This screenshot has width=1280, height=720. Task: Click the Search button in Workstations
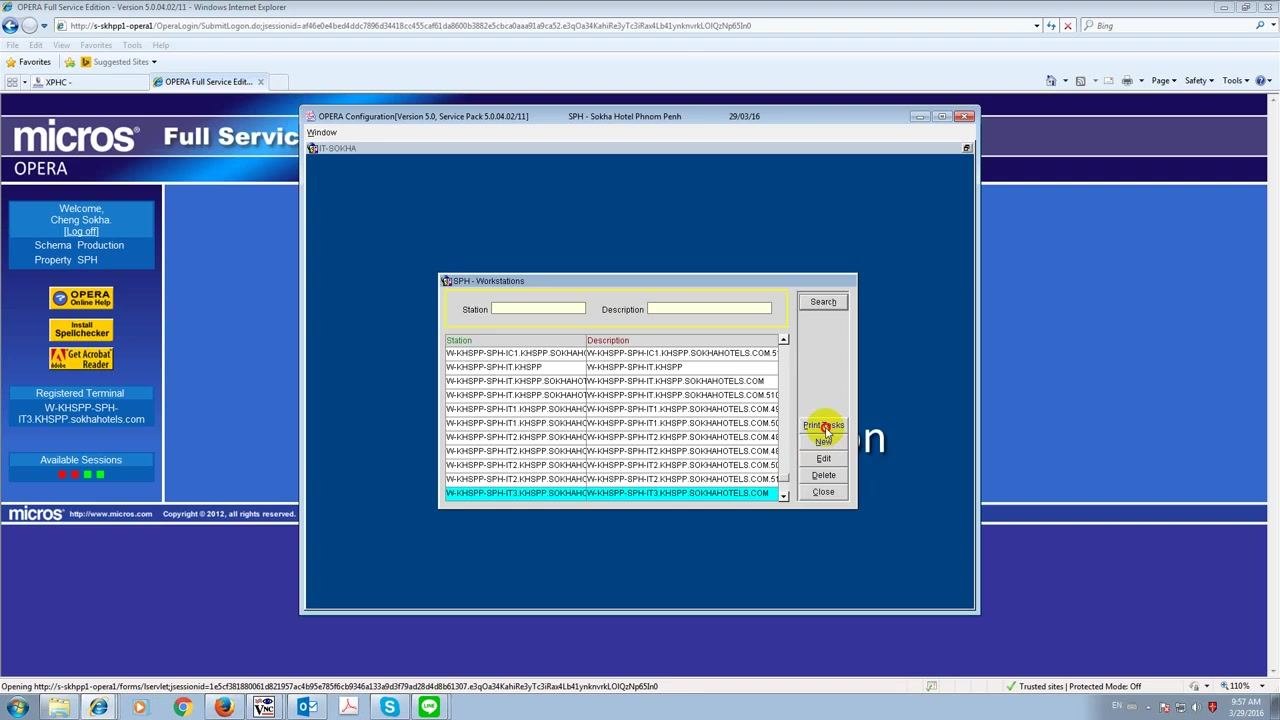[823, 302]
